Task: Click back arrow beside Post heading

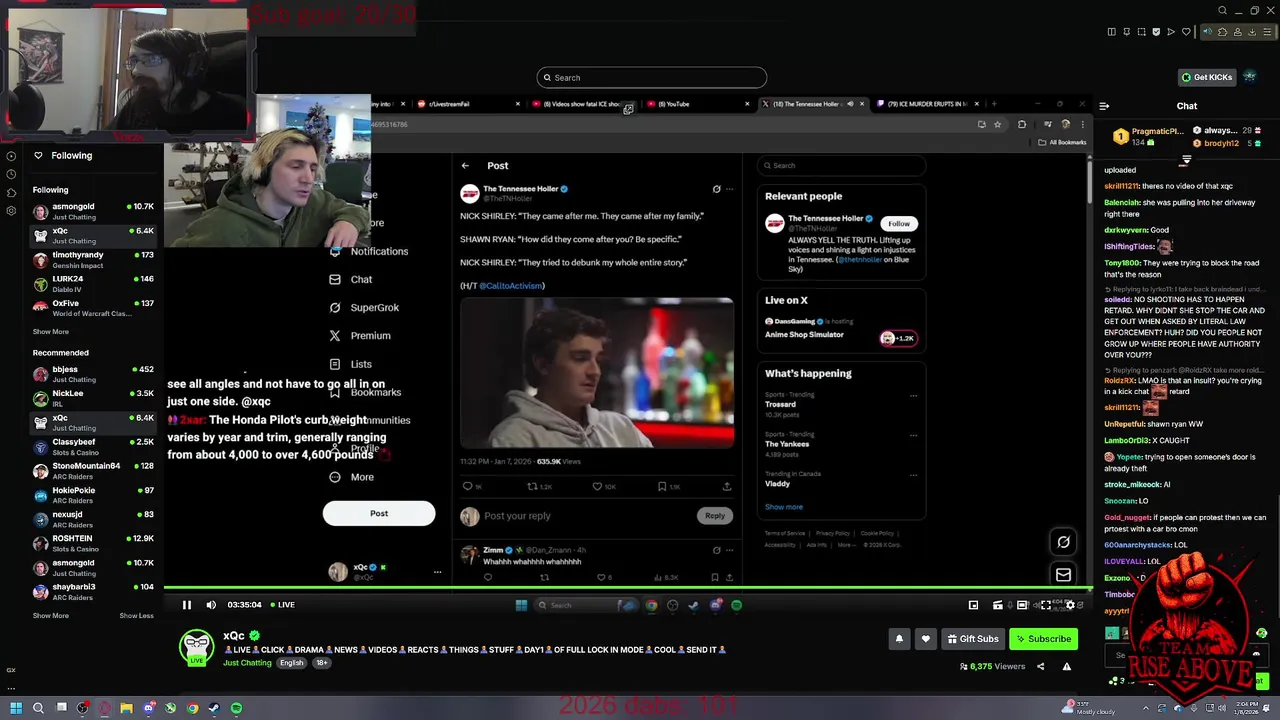Action: (465, 165)
